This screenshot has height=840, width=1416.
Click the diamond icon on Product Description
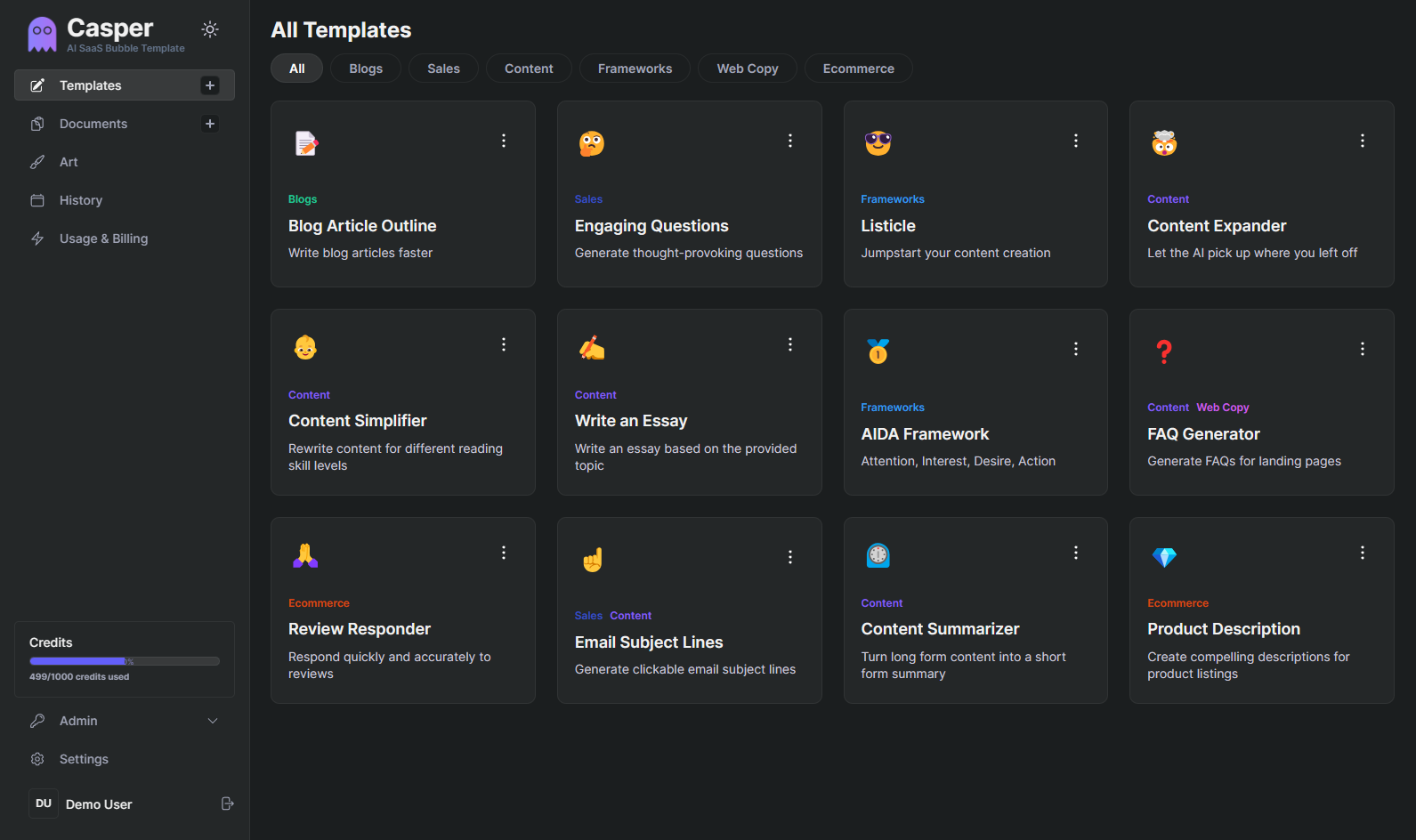click(1164, 557)
